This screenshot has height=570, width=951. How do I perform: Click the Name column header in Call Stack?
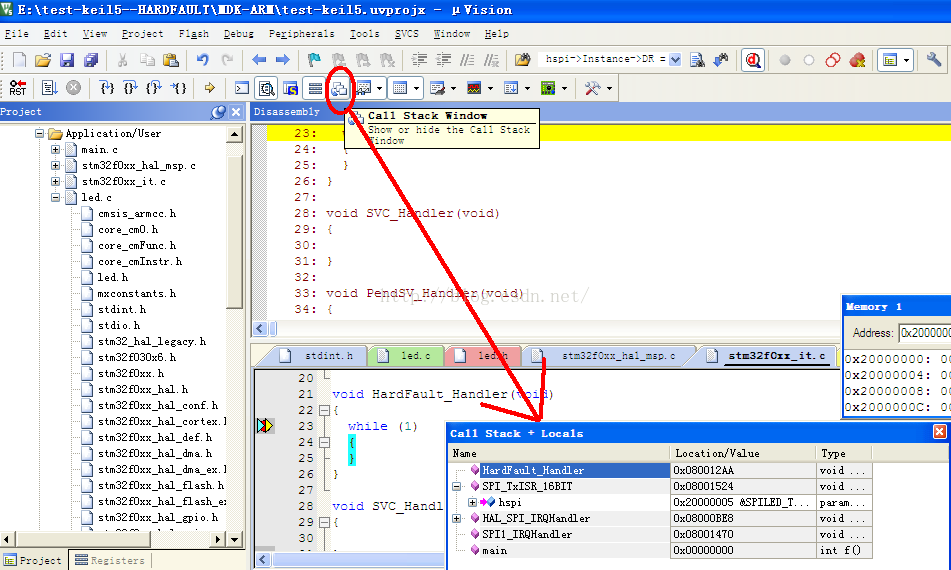(559, 454)
